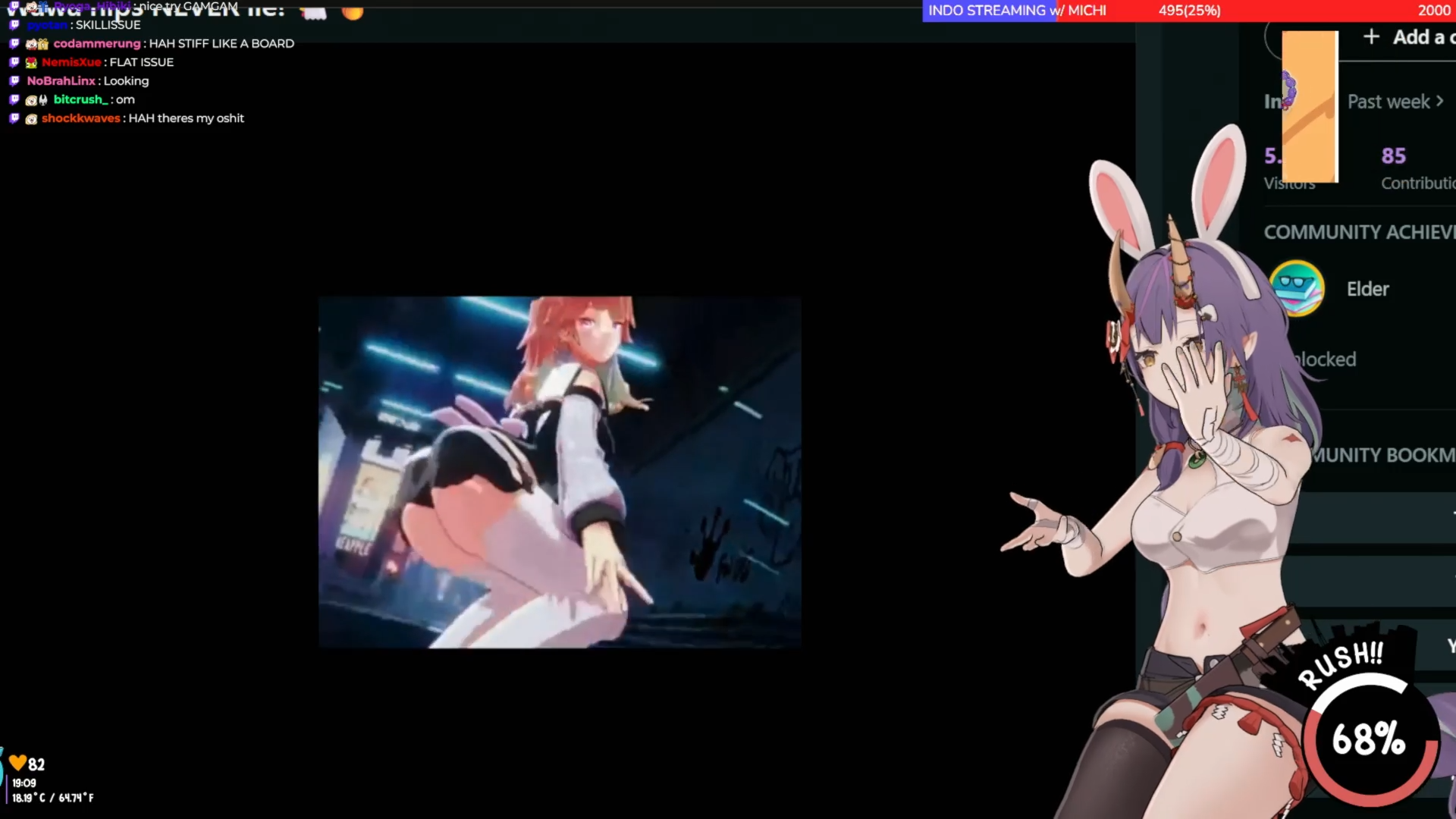The image size is (1456, 819).
Task: Click the Elder achievement label
Action: click(1368, 289)
